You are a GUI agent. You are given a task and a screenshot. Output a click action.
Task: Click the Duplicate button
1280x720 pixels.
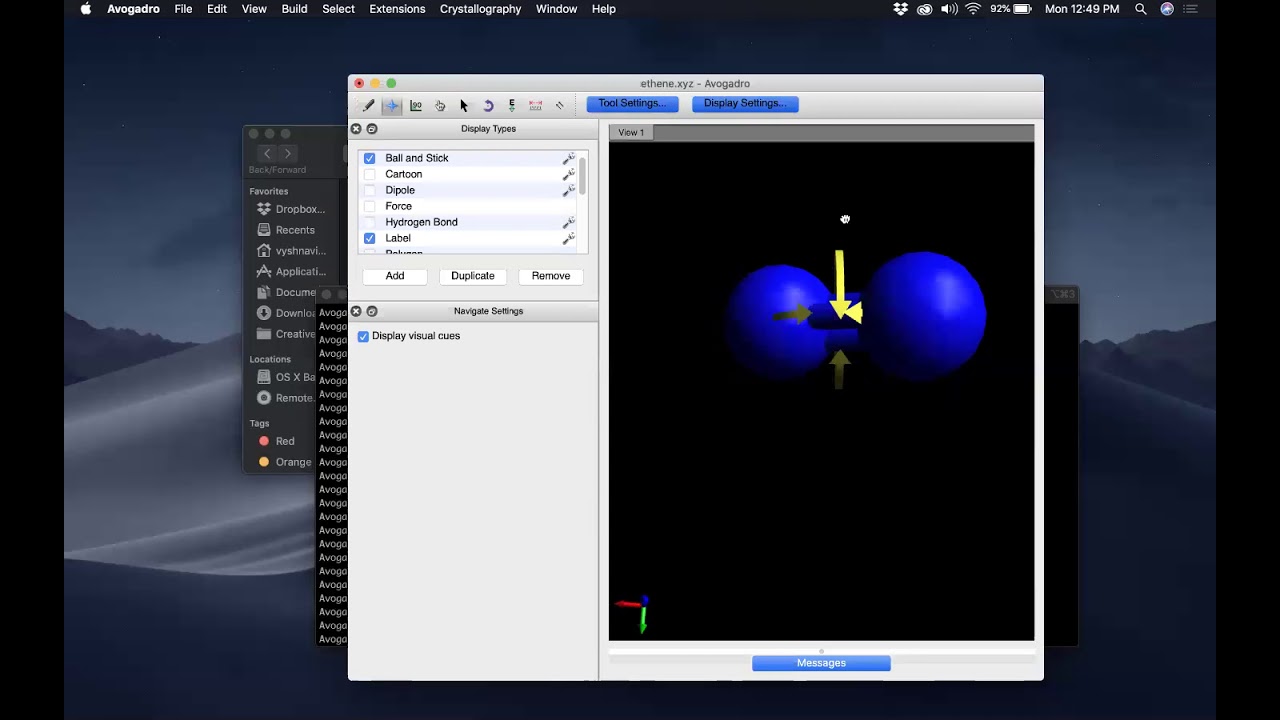pyautogui.click(x=473, y=276)
